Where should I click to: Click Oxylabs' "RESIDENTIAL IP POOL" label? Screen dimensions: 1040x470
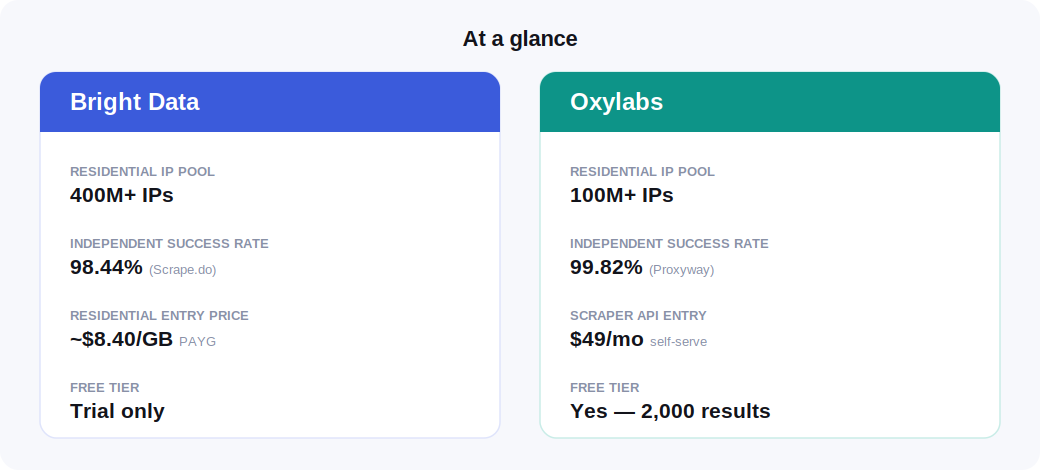[643, 172]
